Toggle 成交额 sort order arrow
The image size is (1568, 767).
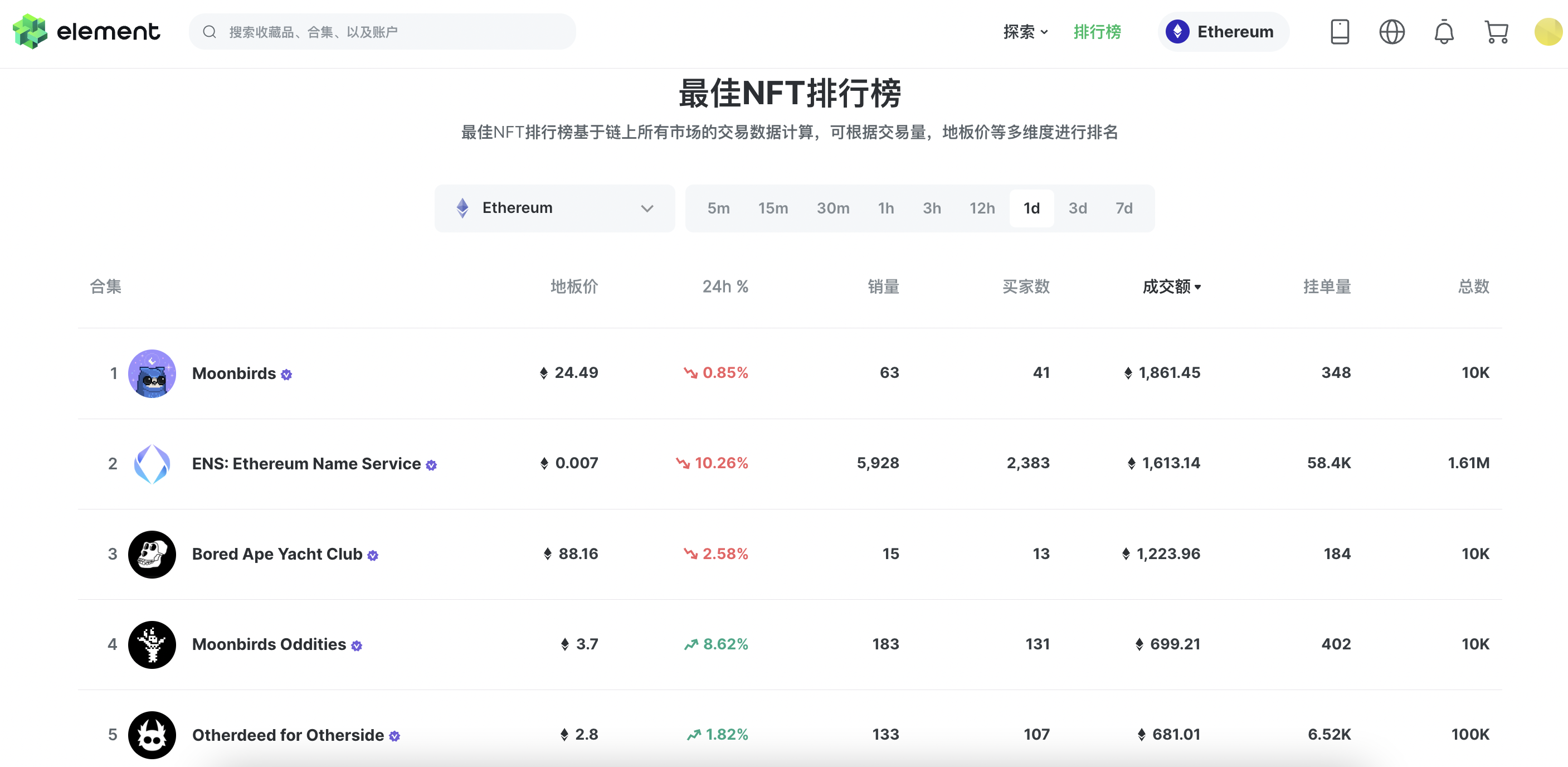[x=1197, y=287]
